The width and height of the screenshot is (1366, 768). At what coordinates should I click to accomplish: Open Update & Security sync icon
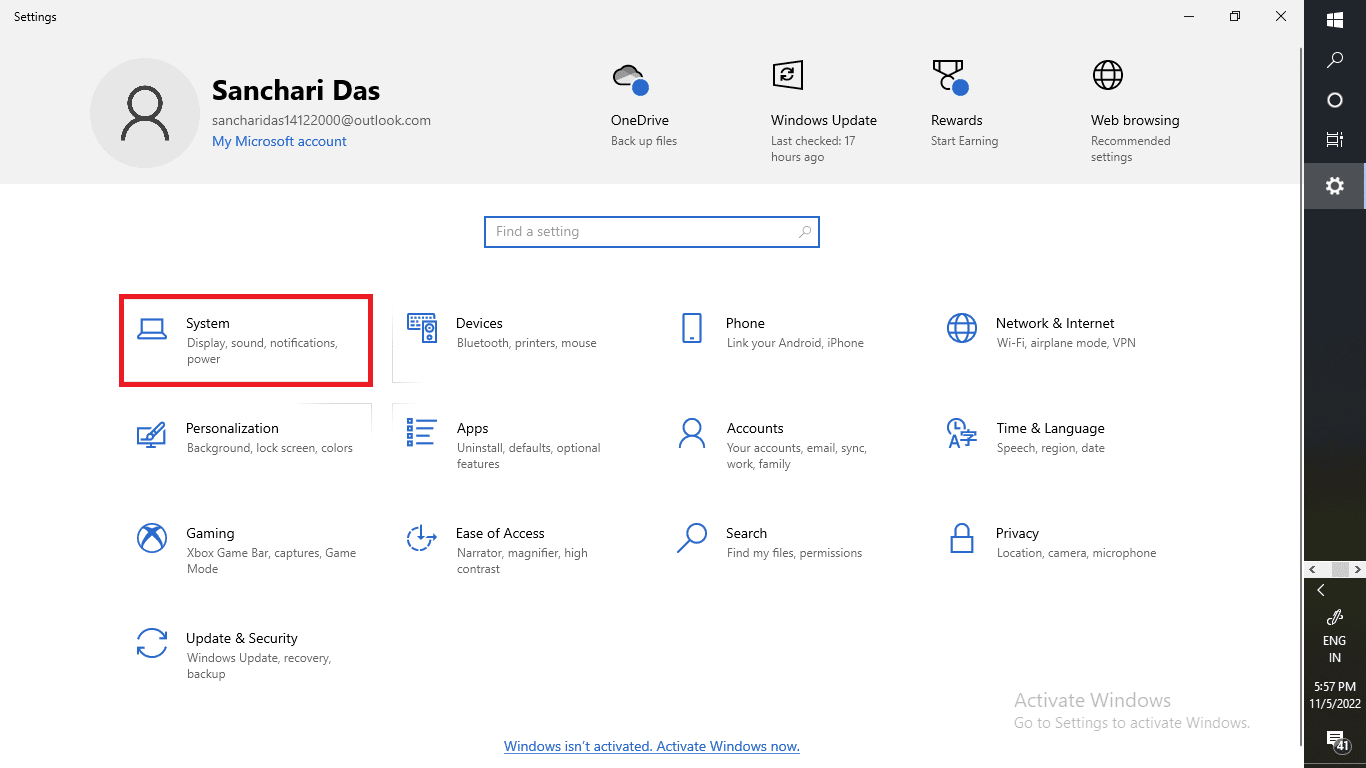tap(152, 643)
